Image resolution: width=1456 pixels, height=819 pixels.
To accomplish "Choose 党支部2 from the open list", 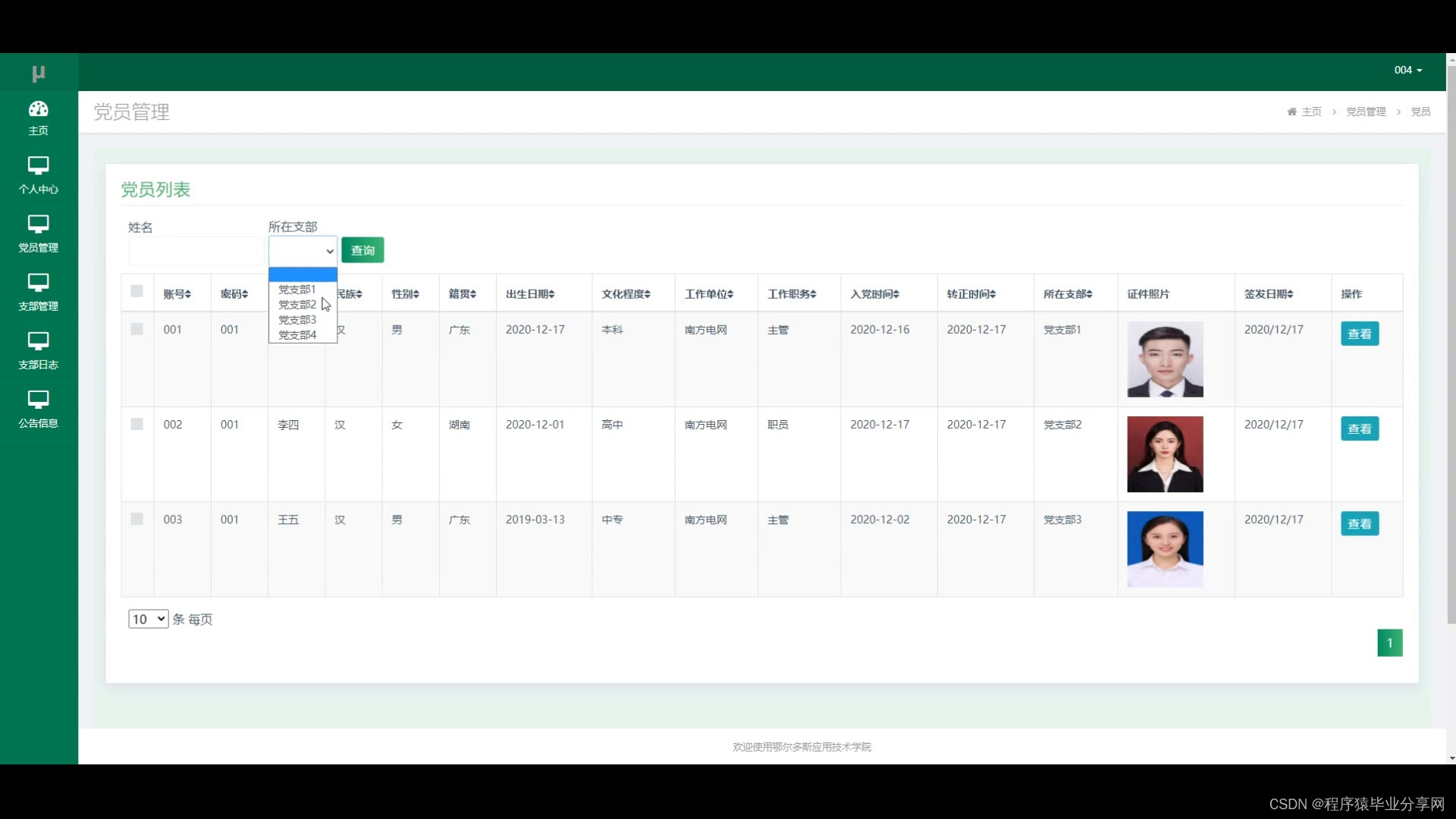I will coord(297,305).
